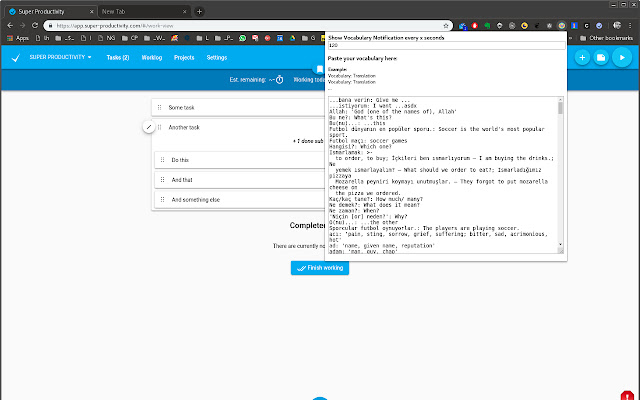Open the Other bookmarks folder
This screenshot has width=640, height=400.
(606, 38)
